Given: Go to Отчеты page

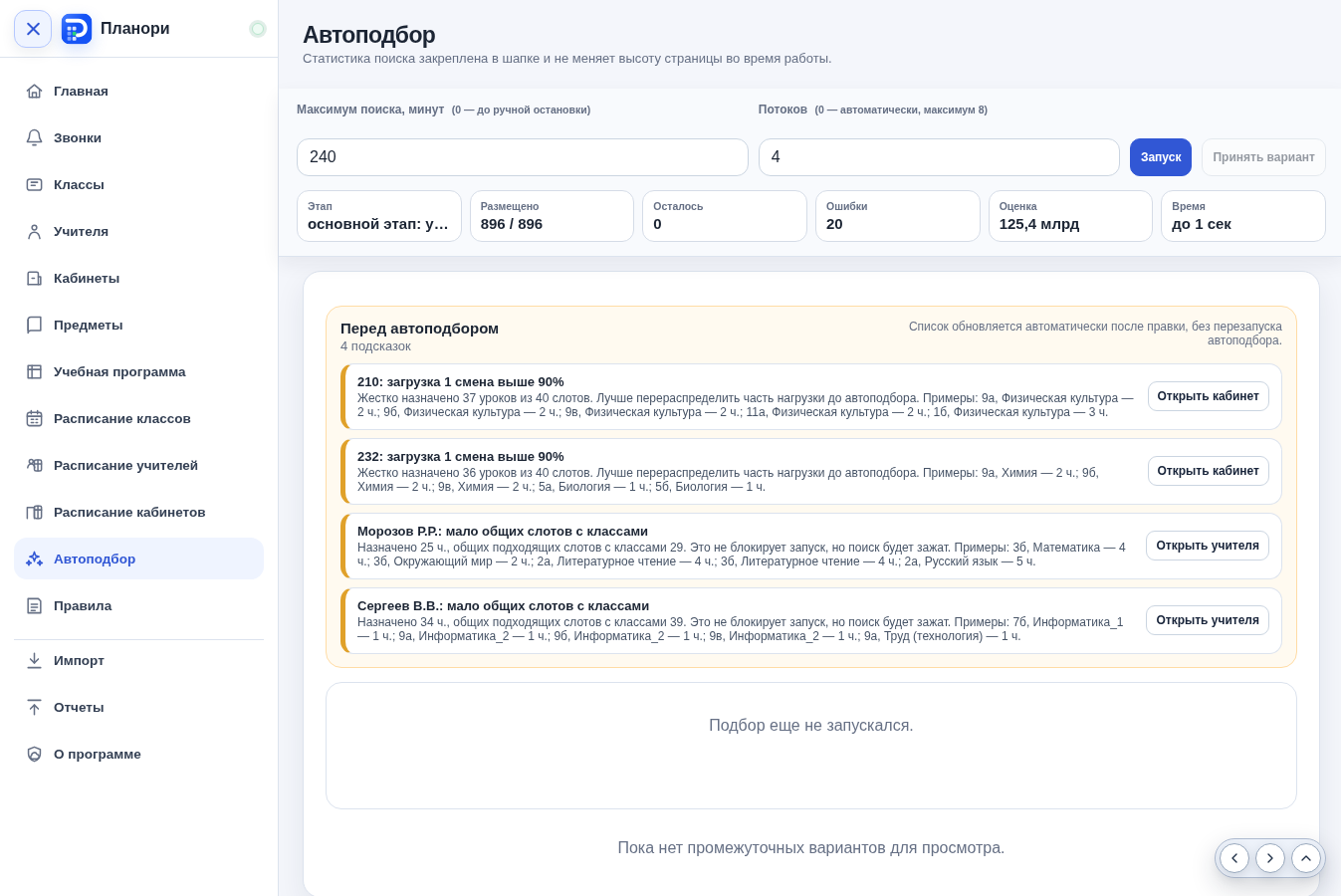Looking at the screenshot, I should coord(138,707).
